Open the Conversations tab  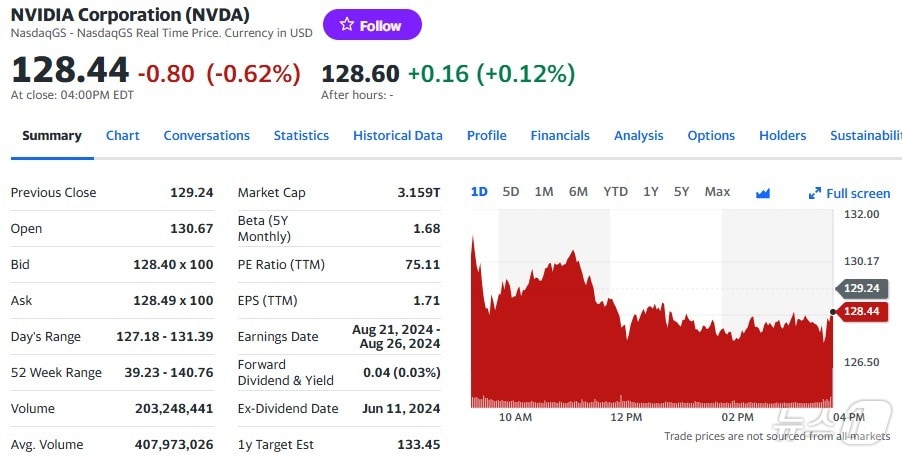(x=206, y=136)
